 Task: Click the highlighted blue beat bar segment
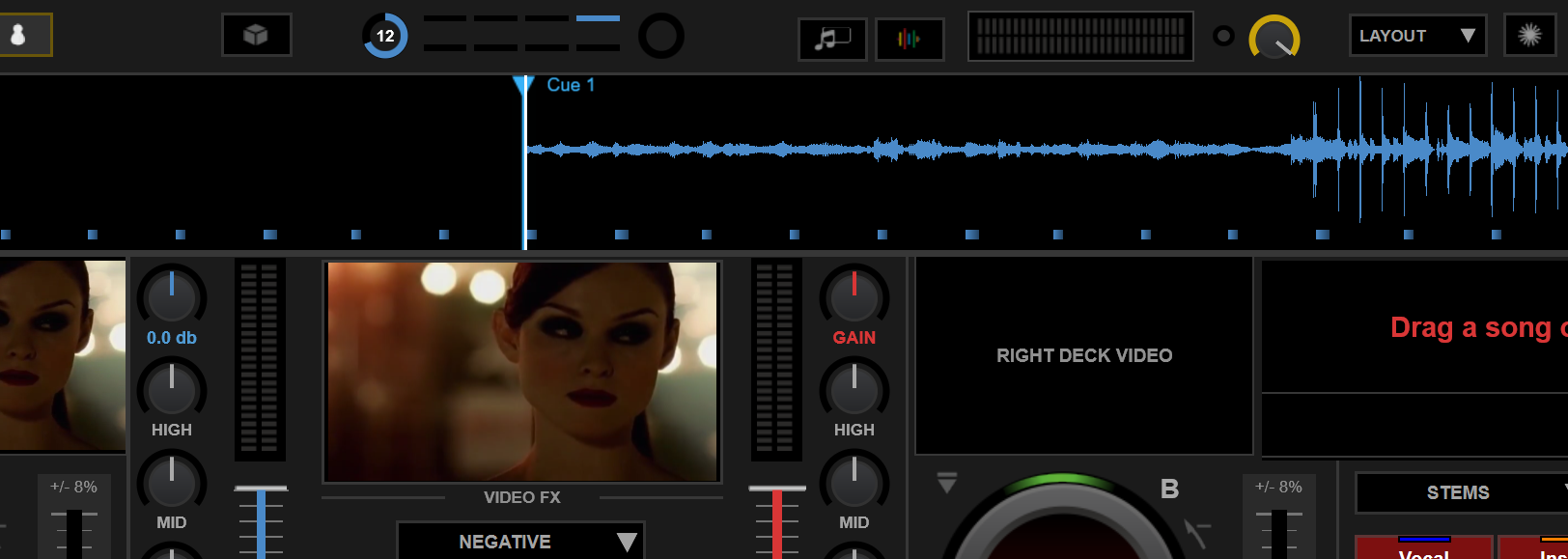598,18
